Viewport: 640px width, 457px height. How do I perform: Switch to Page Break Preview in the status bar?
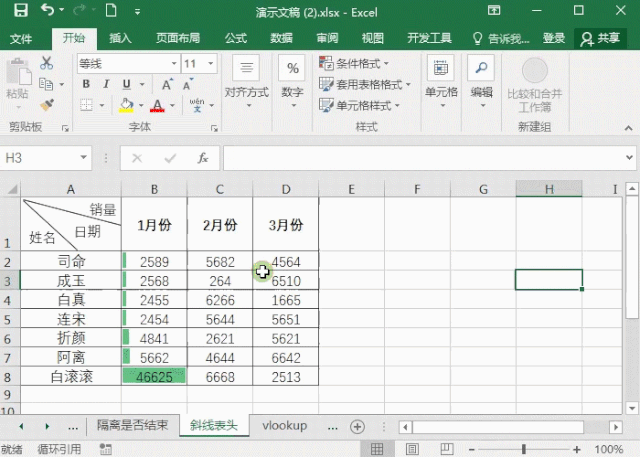[x=447, y=449]
